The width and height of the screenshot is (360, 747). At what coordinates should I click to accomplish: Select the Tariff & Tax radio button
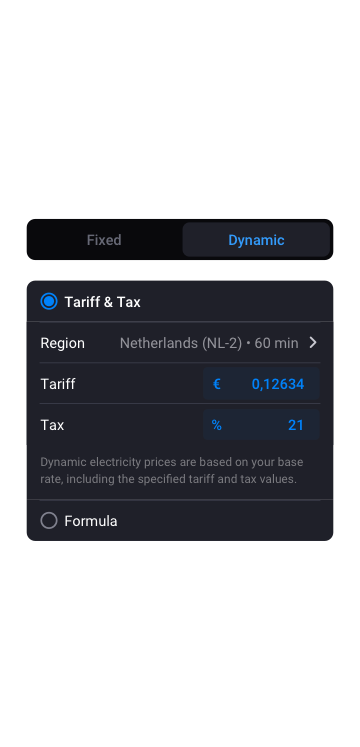coord(49,302)
